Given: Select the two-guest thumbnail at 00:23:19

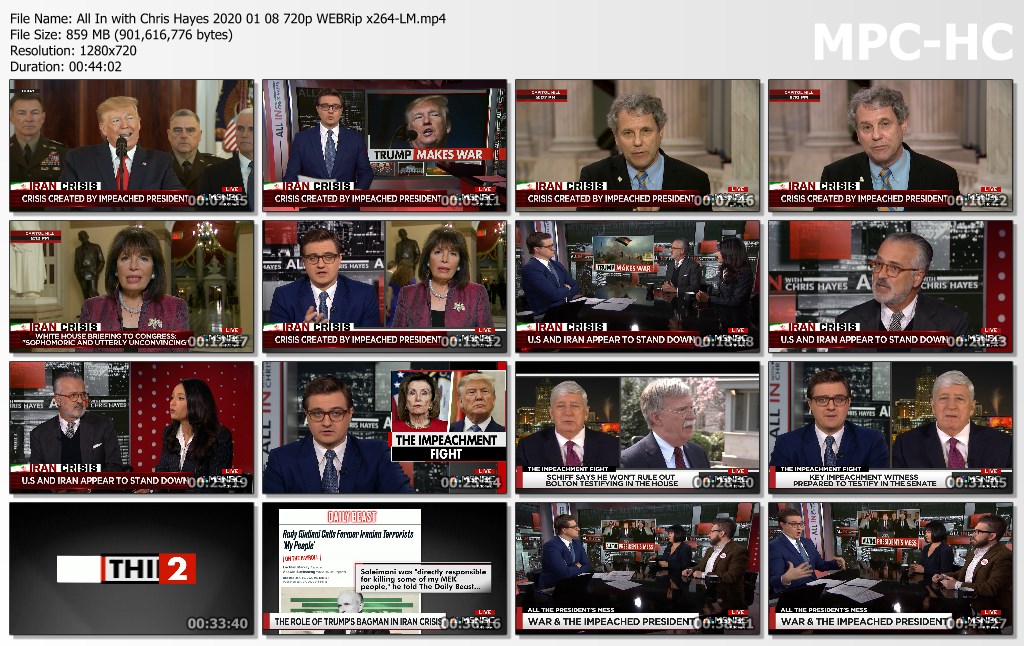Looking at the screenshot, I should tap(132, 427).
